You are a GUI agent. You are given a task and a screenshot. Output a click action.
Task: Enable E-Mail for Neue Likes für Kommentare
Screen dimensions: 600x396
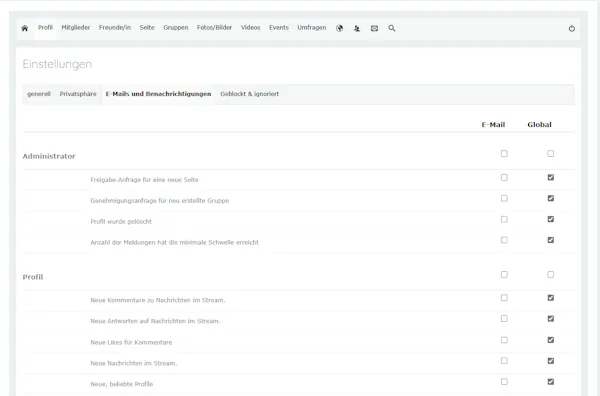(x=504, y=340)
